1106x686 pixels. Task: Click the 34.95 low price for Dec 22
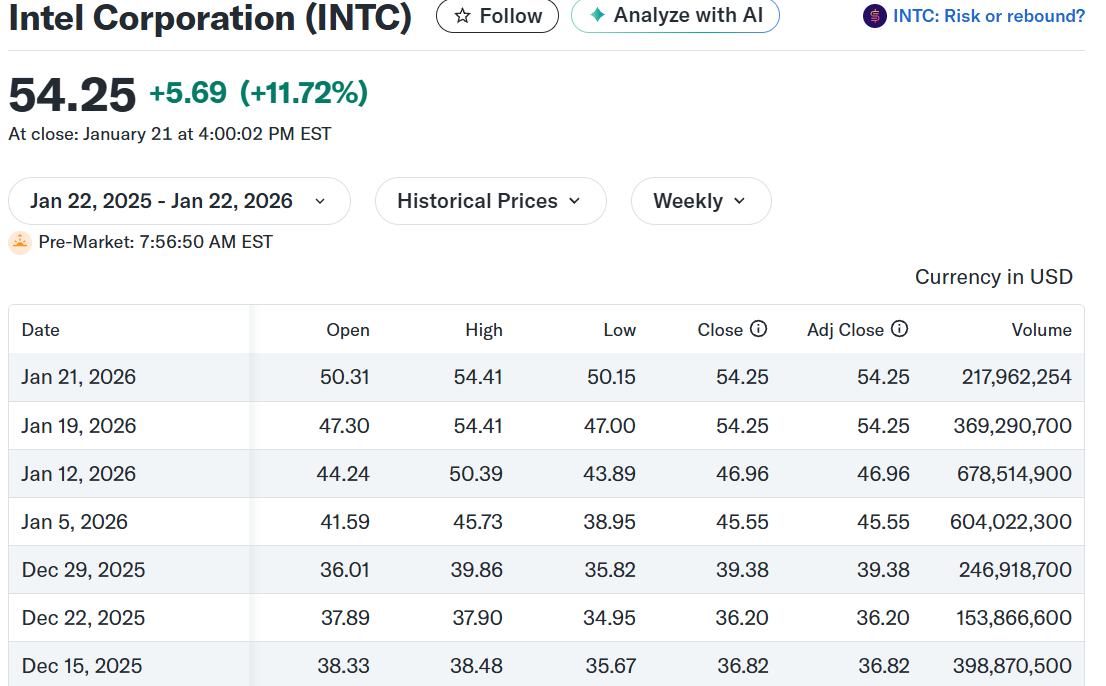[609, 618]
